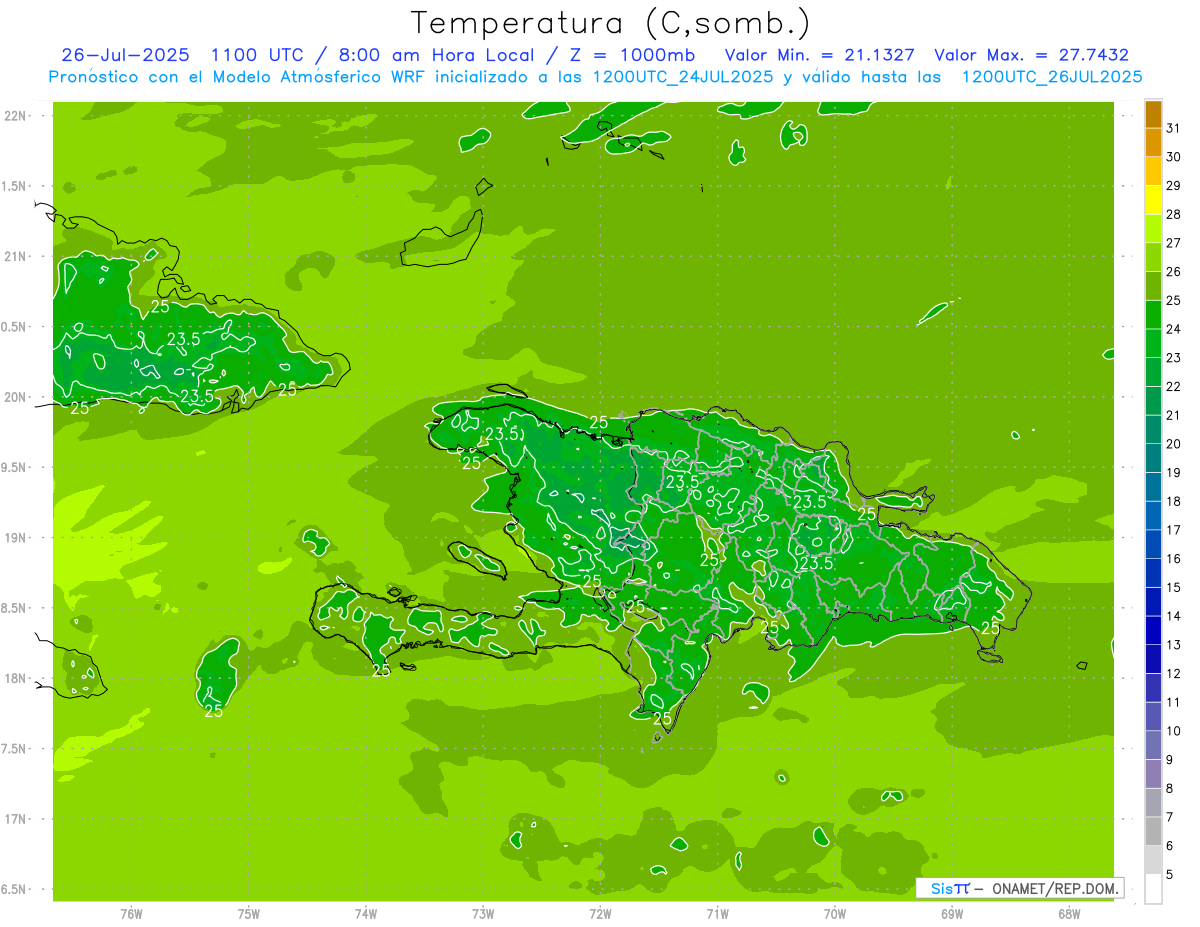This screenshot has width=1200, height=927.
Task: Click the '18N' latitude axis label
Action: 17,678
